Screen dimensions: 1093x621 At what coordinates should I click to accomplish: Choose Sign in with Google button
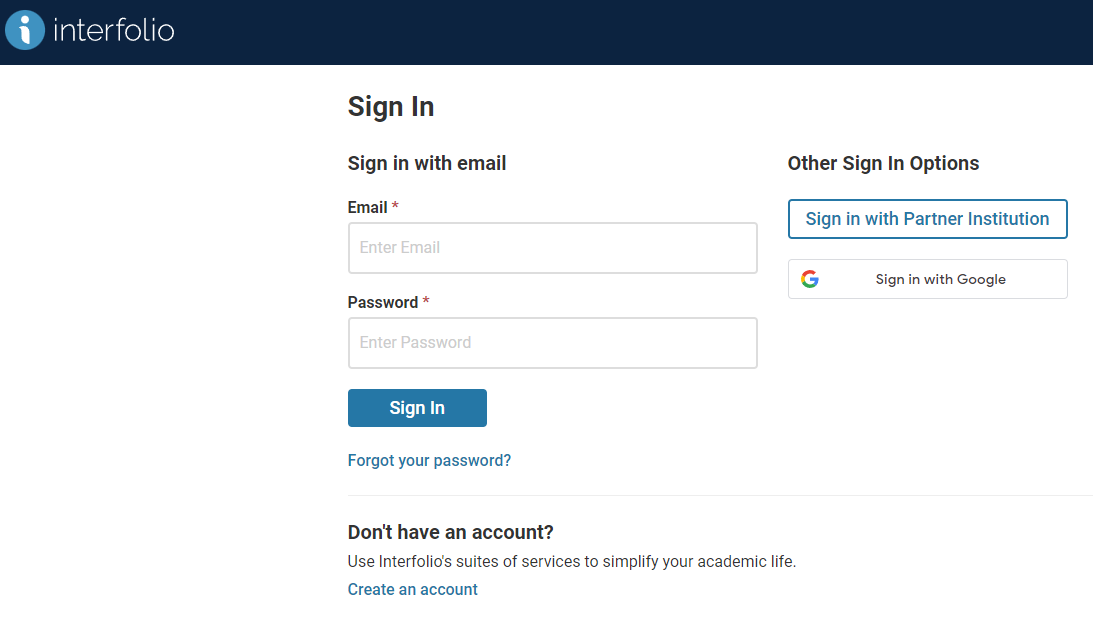927,279
